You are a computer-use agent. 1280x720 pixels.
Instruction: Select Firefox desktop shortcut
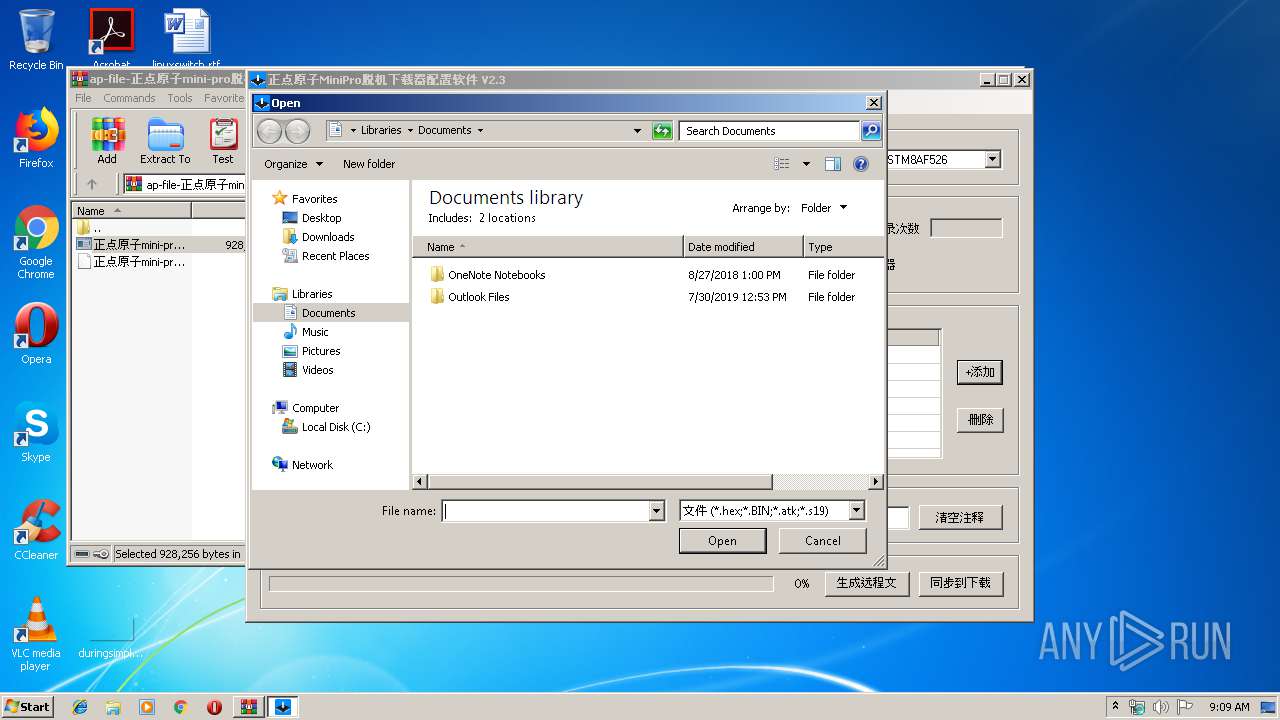click(36, 138)
